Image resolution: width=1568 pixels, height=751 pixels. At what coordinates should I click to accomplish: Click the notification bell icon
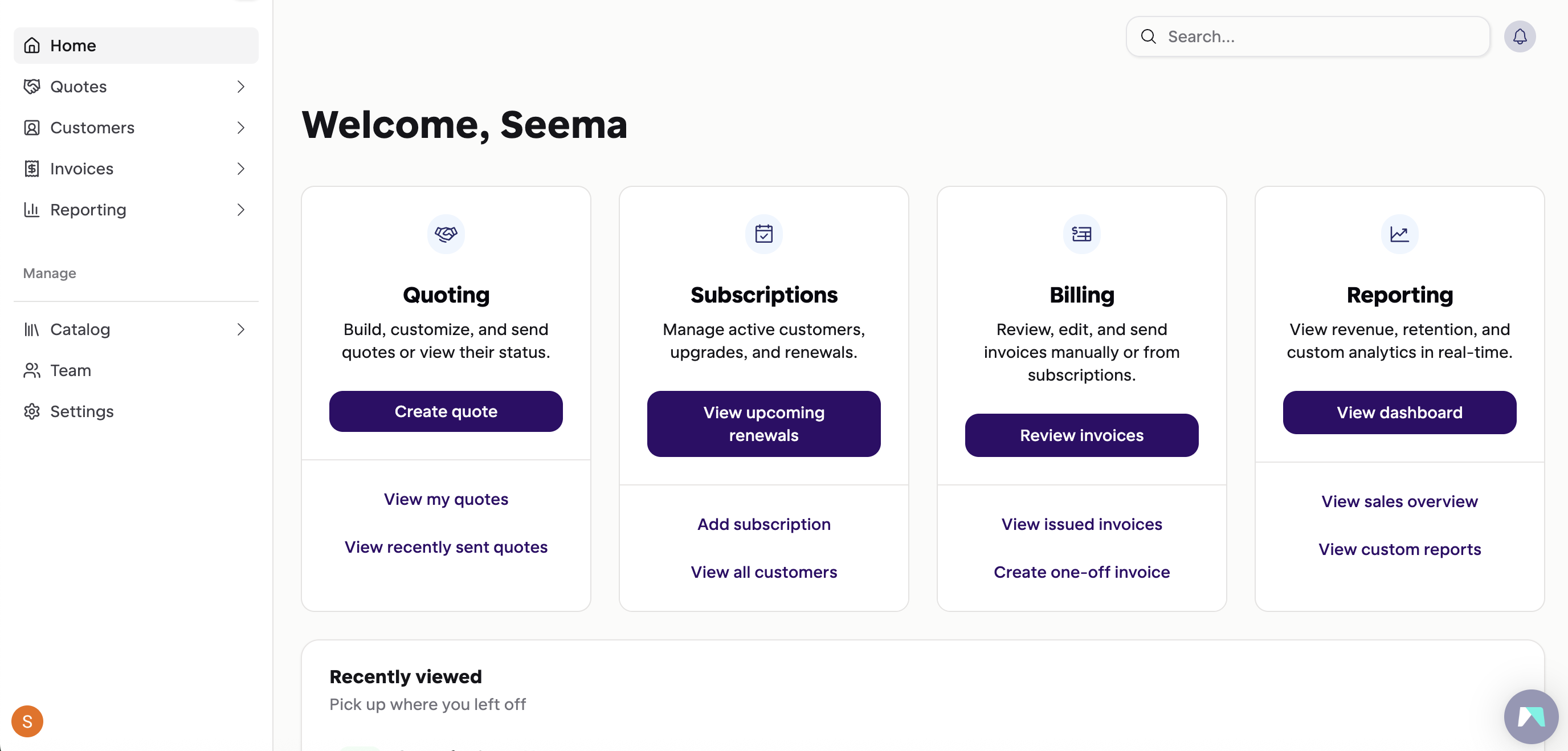[x=1520, y=36]
